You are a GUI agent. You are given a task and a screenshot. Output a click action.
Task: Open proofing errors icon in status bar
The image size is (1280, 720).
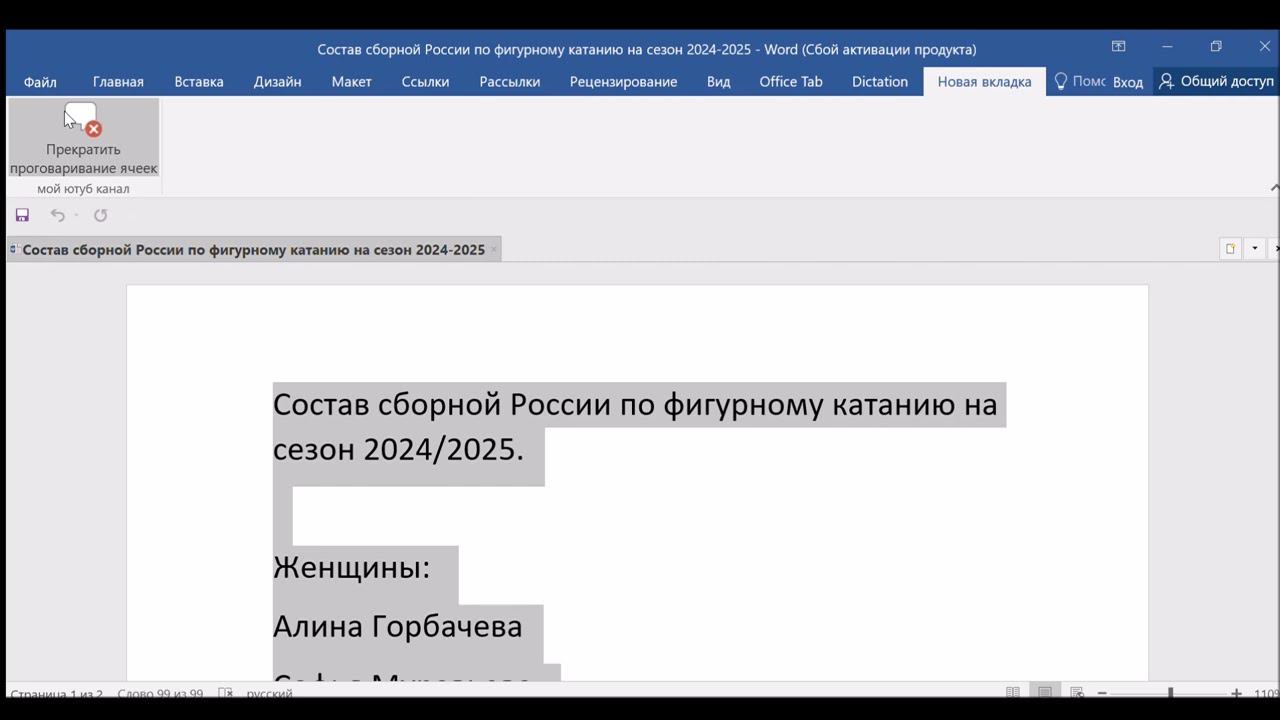point(226,693)
